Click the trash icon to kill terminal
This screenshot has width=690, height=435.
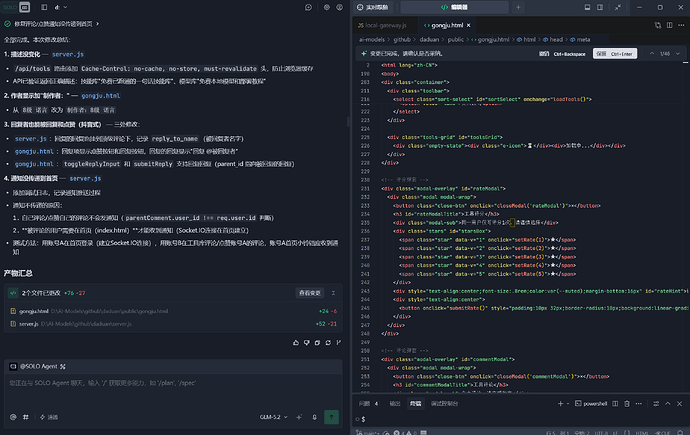pyautogui.click(x=627, y=403)
